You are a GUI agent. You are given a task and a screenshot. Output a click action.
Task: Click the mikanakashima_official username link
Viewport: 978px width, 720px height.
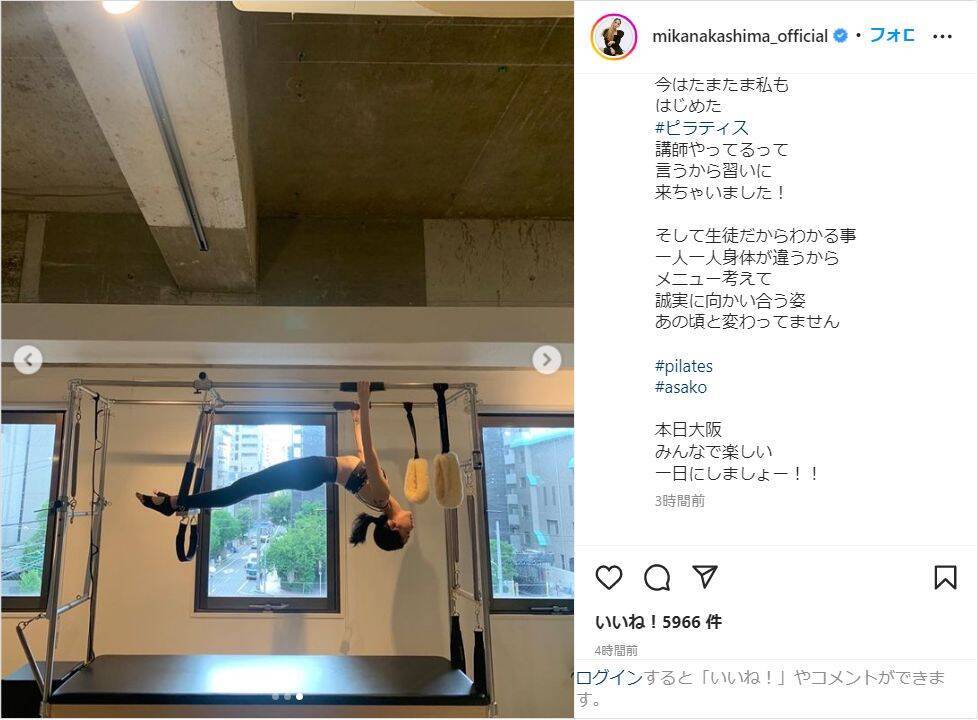pyautogui.click(x=740, y=36)
